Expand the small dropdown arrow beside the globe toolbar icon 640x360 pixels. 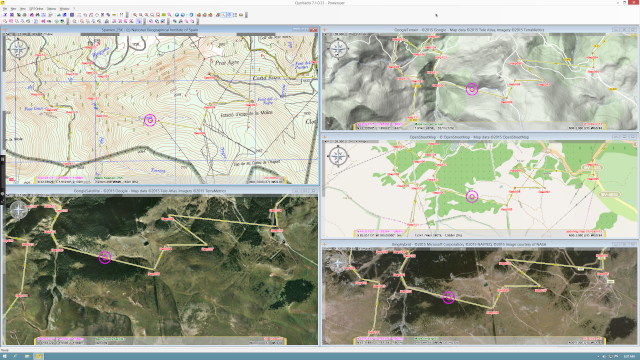(187, 15)
